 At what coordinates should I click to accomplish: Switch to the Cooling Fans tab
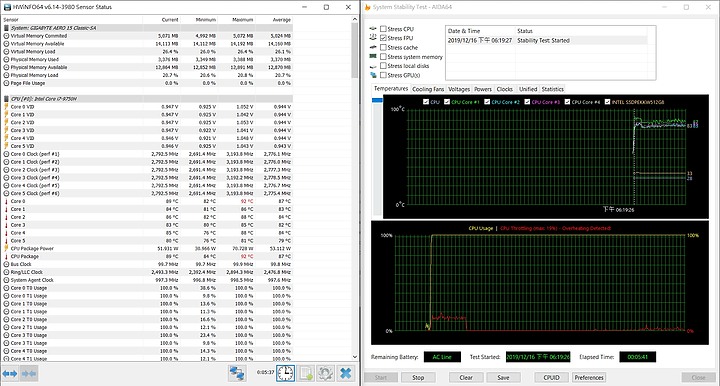pos(428,89)
